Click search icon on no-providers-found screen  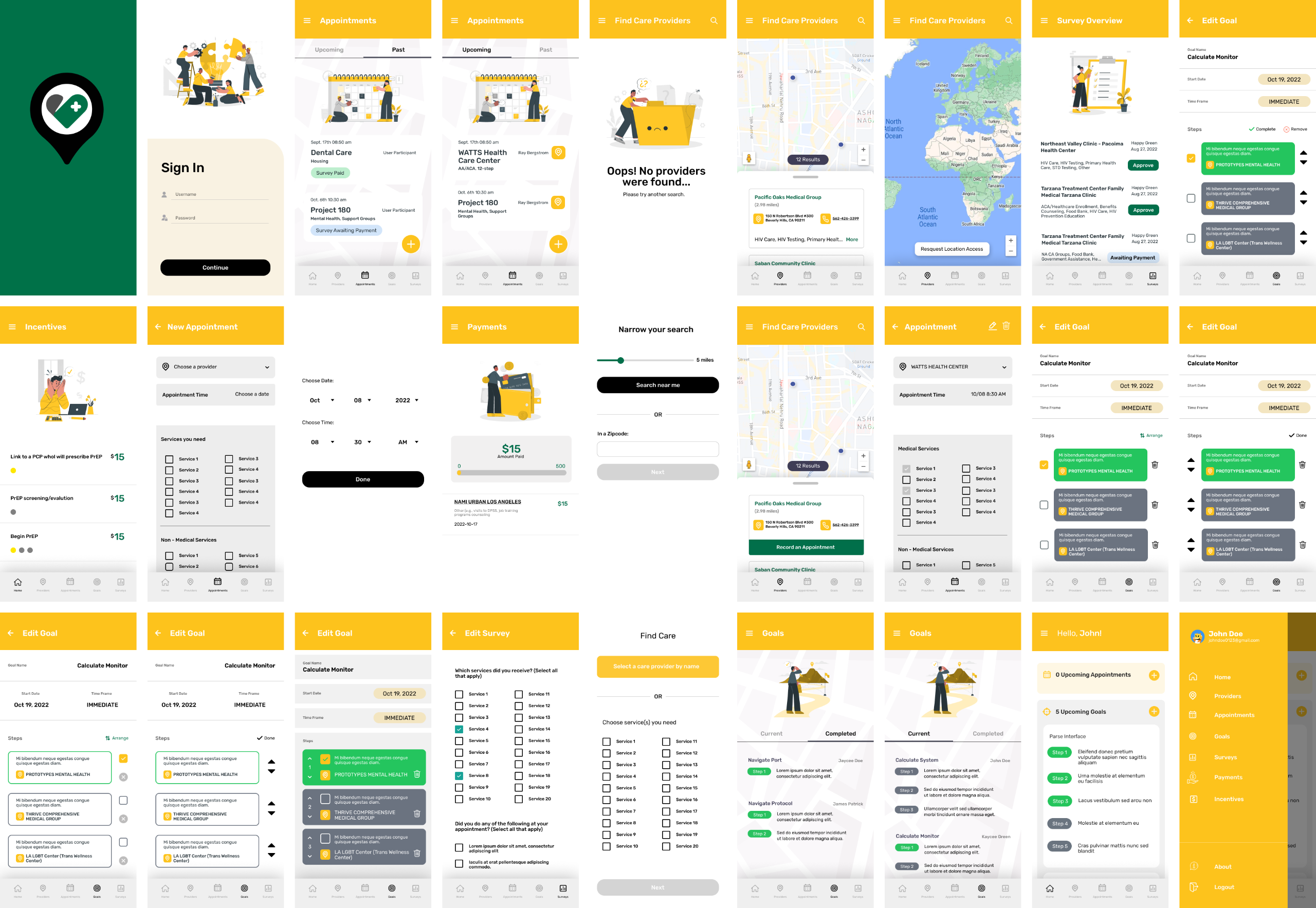pos(714,21)
